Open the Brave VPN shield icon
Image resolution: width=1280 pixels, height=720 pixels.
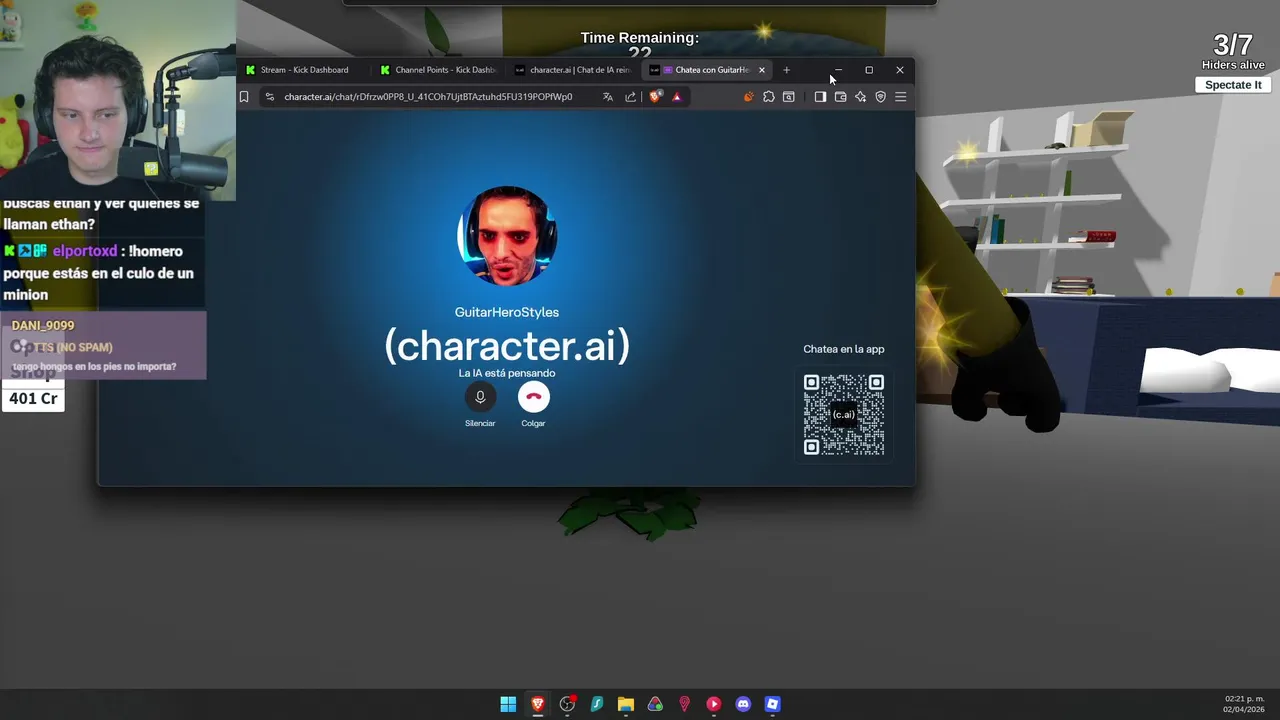tap(880, 97)
